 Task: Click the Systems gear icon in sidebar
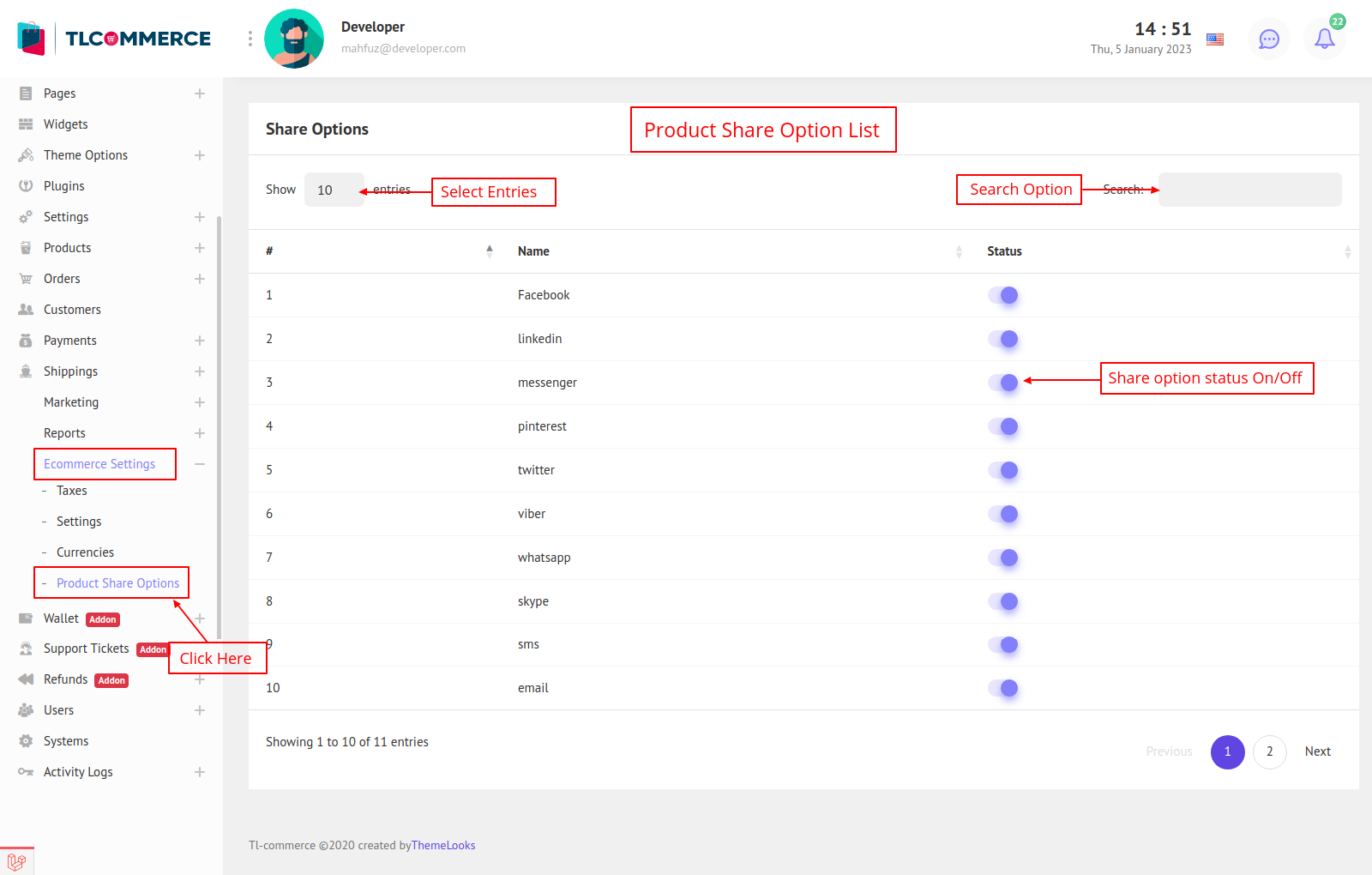26,741
